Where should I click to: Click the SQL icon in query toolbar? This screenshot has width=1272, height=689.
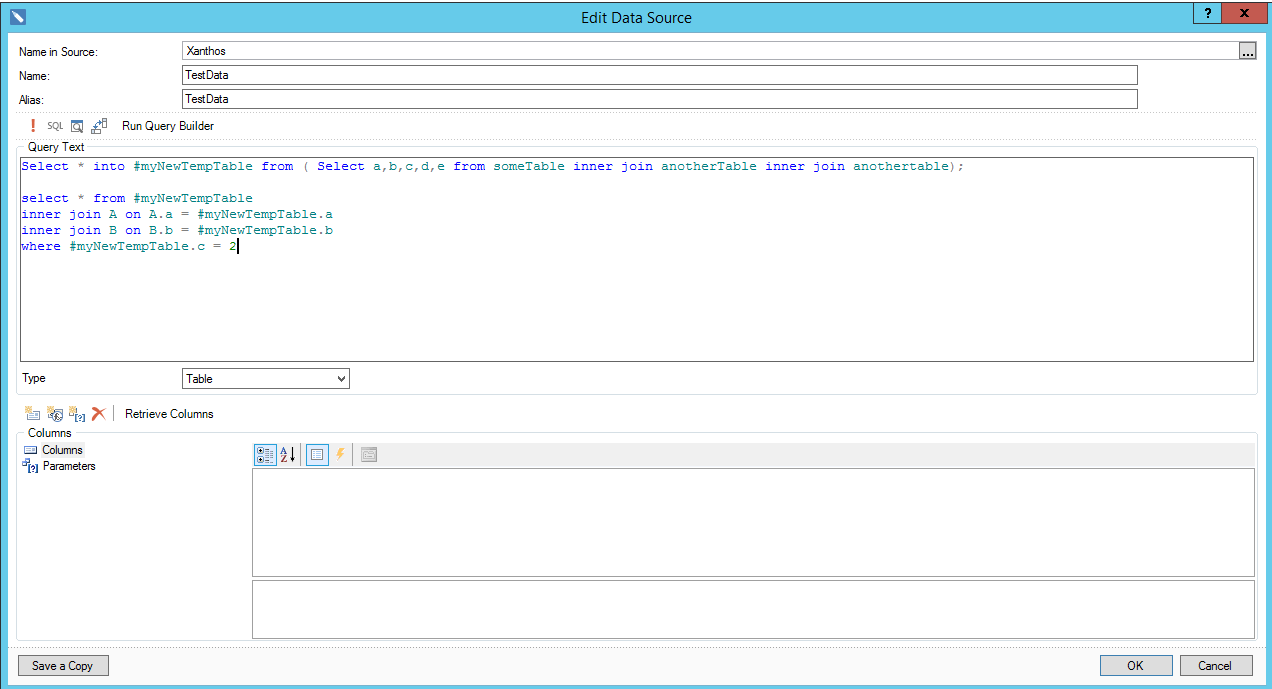tap(55, 126)
